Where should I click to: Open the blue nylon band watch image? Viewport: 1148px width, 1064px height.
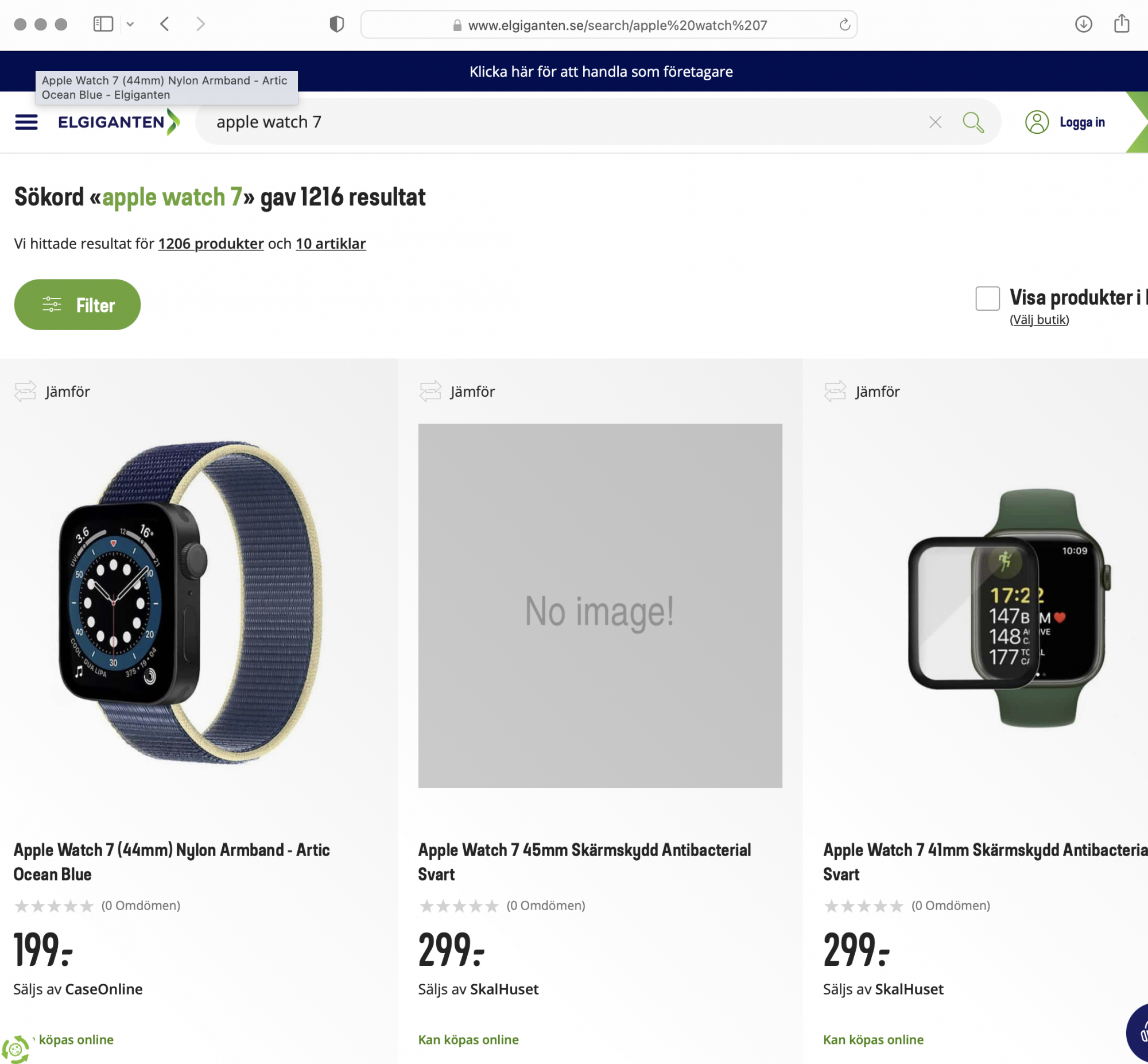click(191, 603)
